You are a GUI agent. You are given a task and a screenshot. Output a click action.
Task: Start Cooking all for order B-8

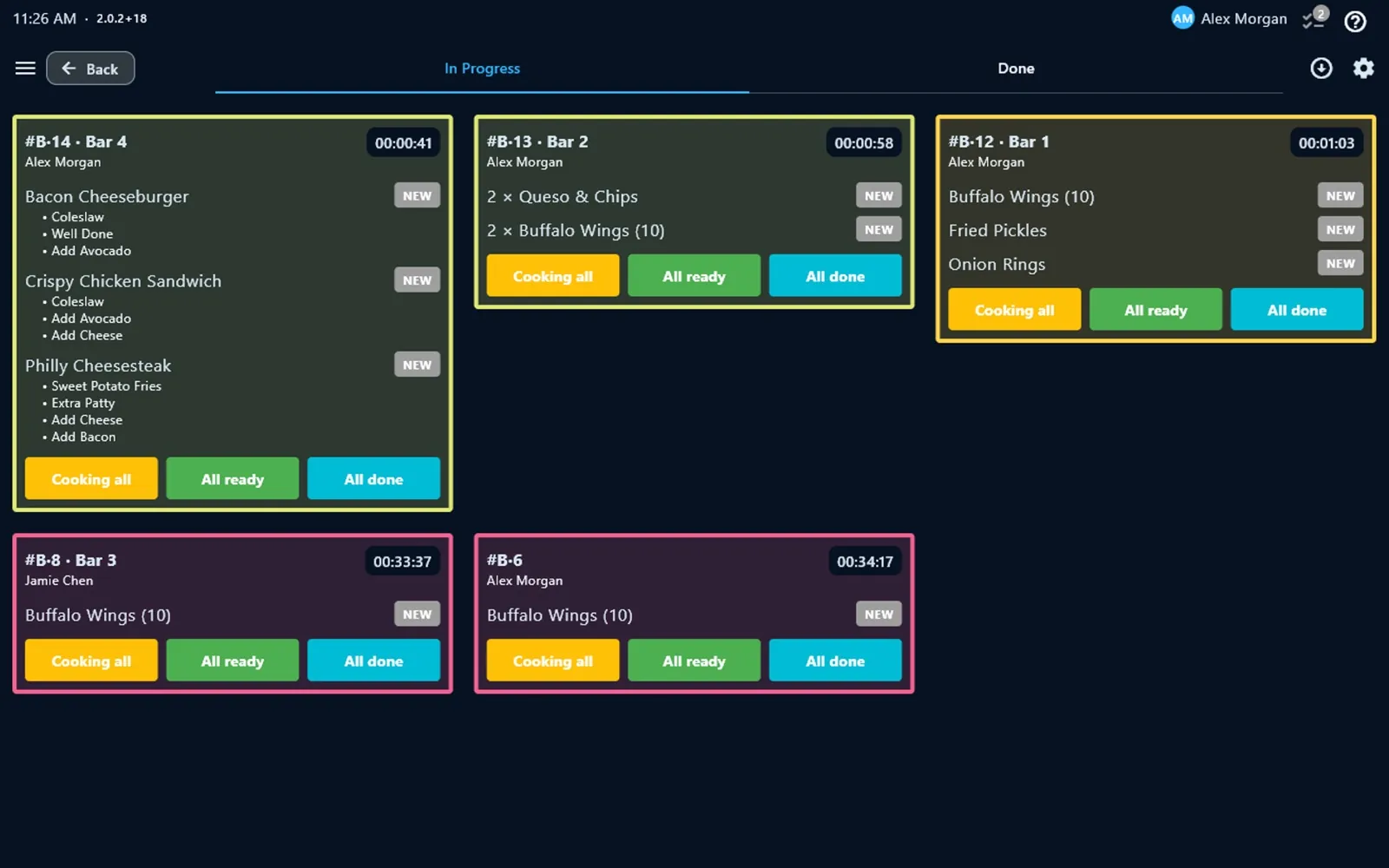click(91, 661)
